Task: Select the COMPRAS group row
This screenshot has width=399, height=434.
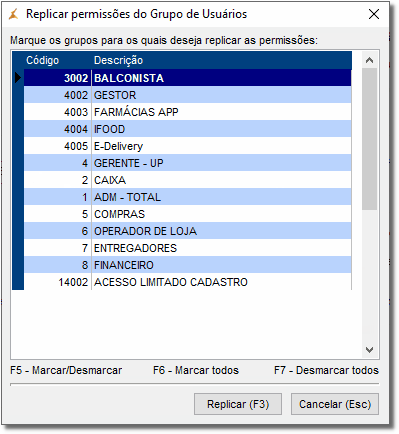Action: 188,214
